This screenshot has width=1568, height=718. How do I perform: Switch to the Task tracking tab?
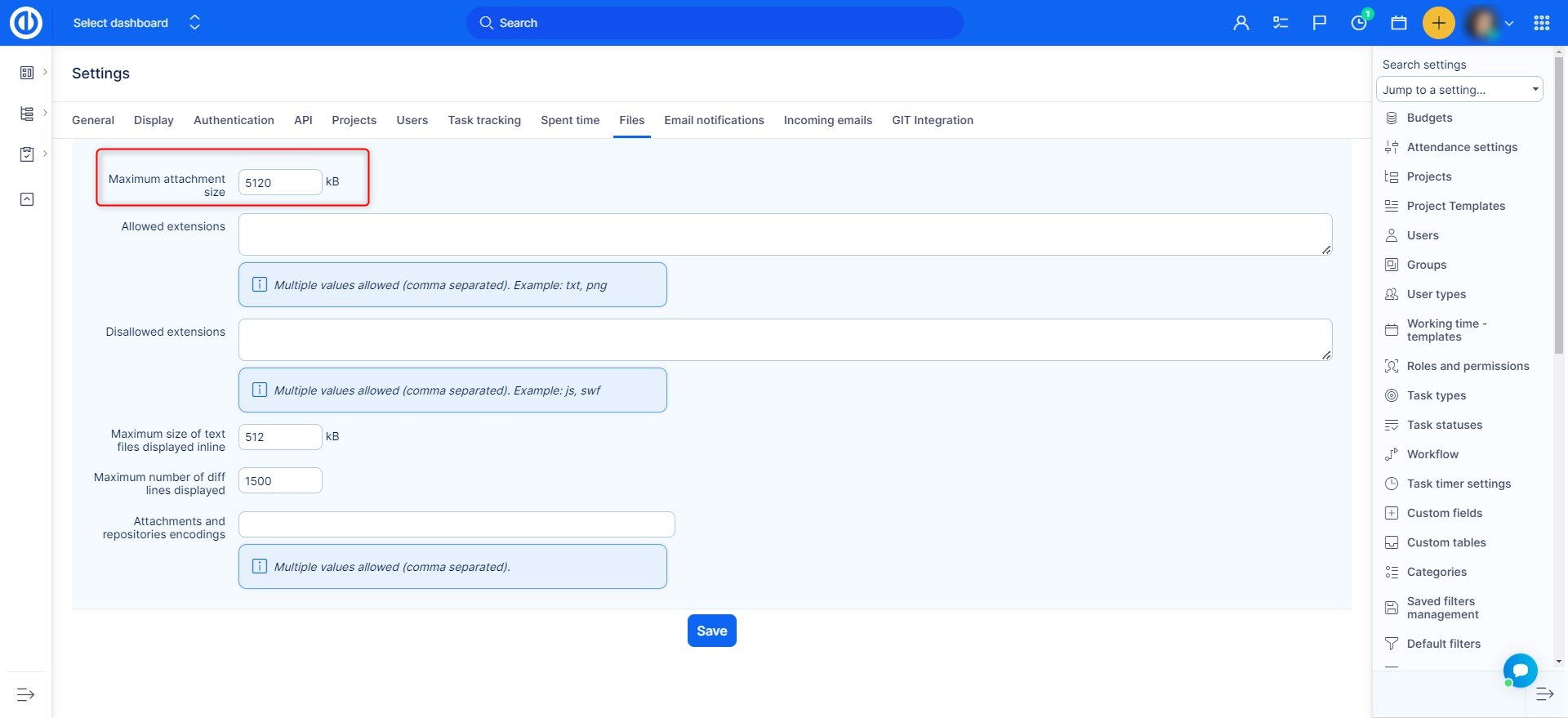point(483,120)
